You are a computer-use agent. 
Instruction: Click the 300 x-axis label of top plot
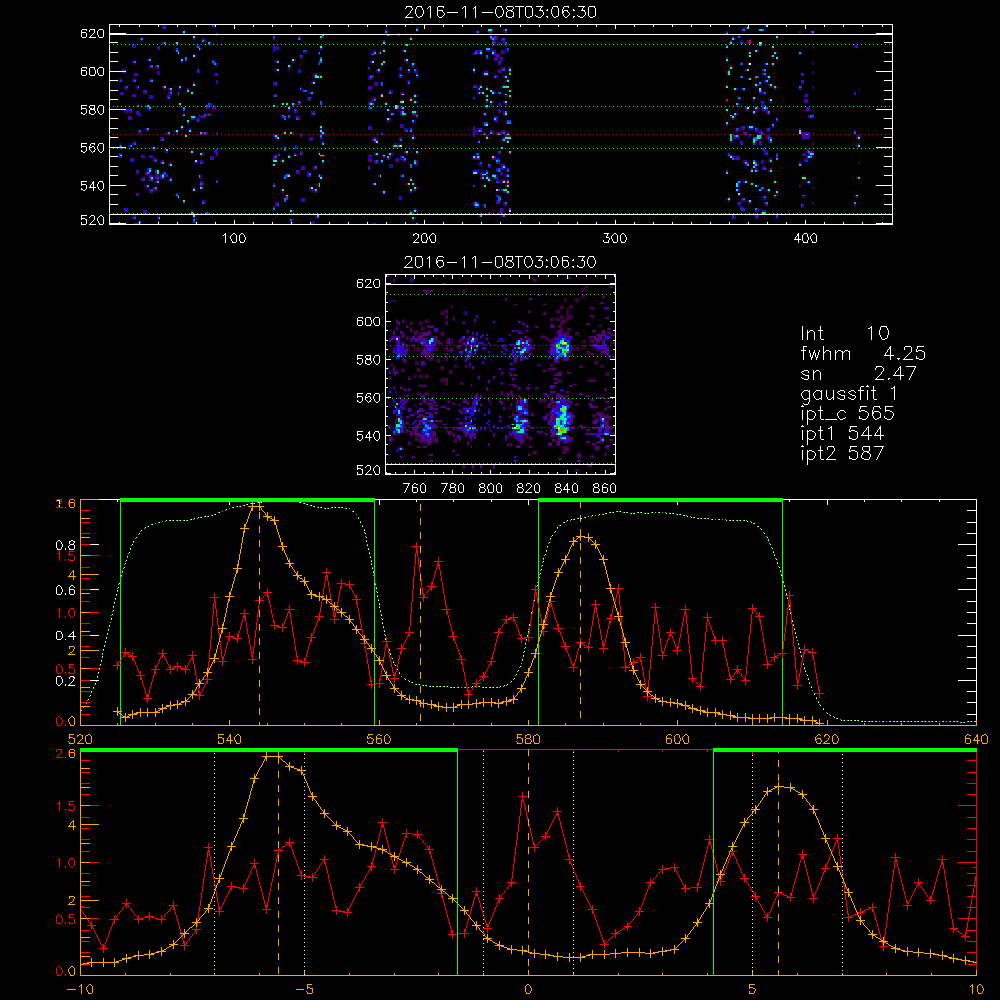click(x=615, y=239)
